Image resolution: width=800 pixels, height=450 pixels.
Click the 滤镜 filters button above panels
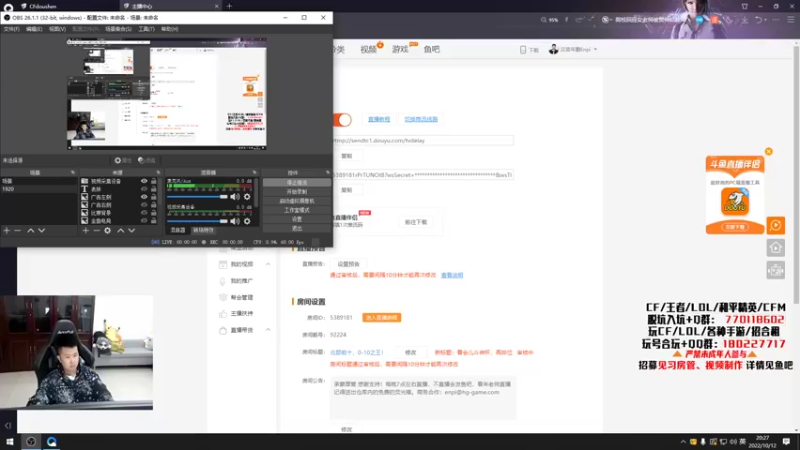point(146,160)
